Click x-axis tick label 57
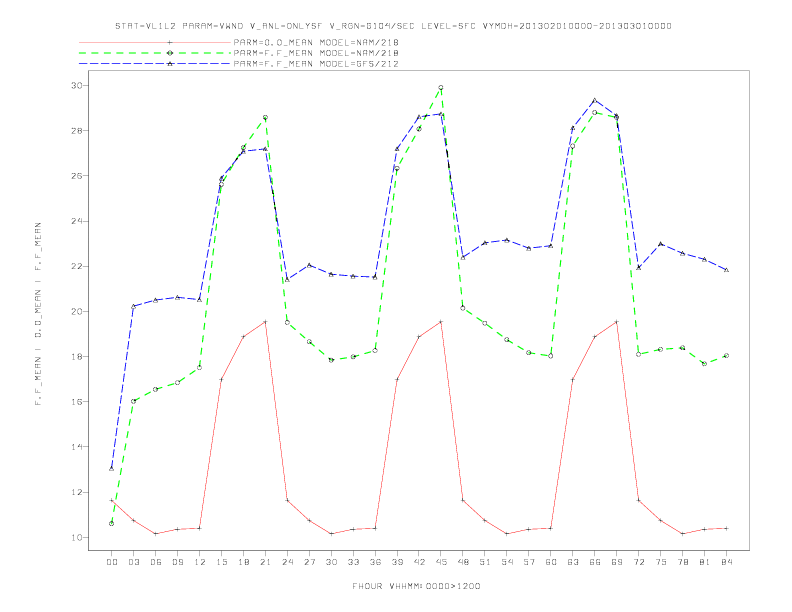This screenshot has width=792, height=612. tap(529, 562)
